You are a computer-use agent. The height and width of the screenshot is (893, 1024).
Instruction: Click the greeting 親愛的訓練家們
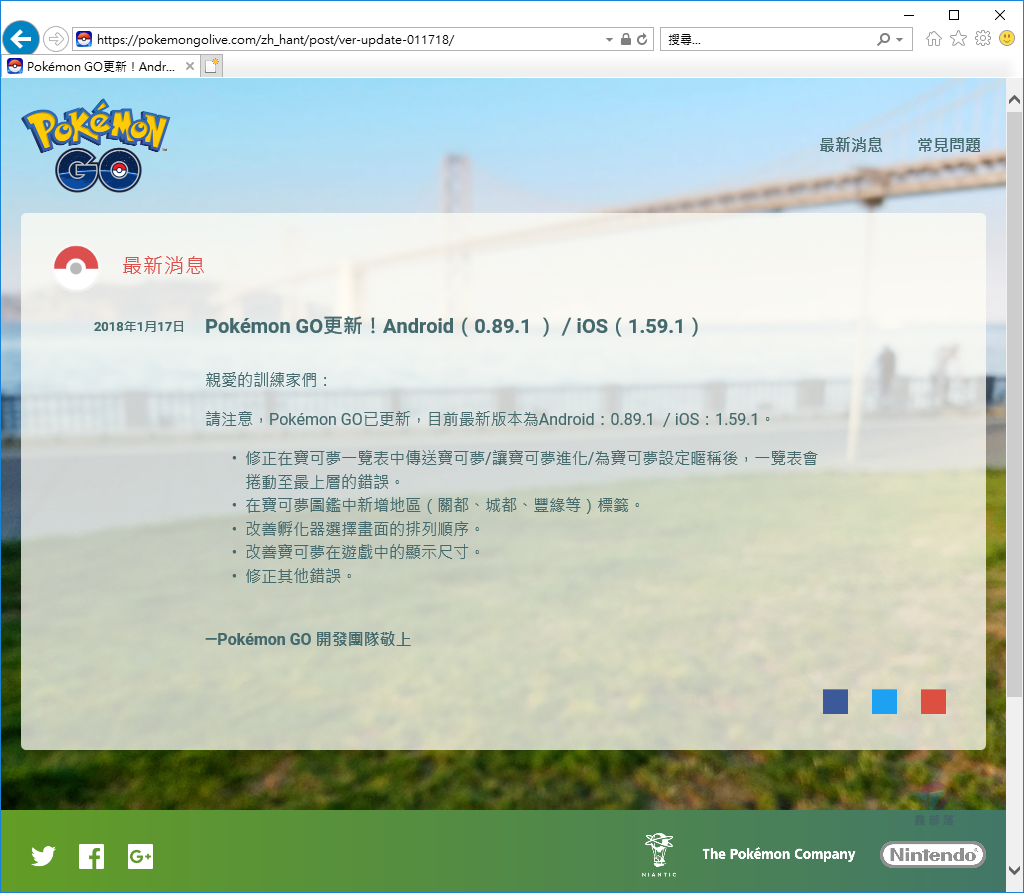click(267, 380)
